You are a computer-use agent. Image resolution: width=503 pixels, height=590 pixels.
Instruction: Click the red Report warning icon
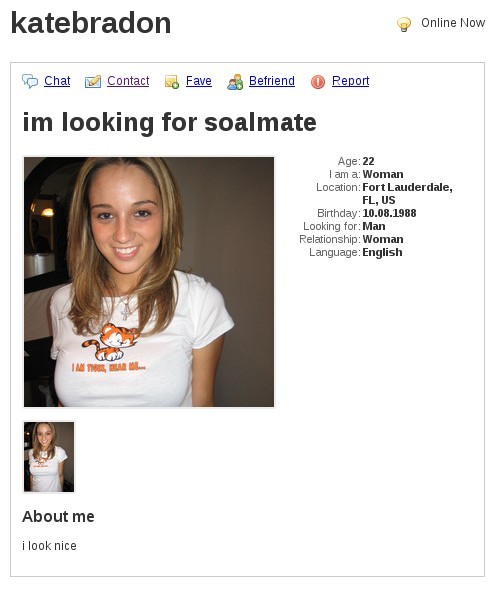click(318, 82)
